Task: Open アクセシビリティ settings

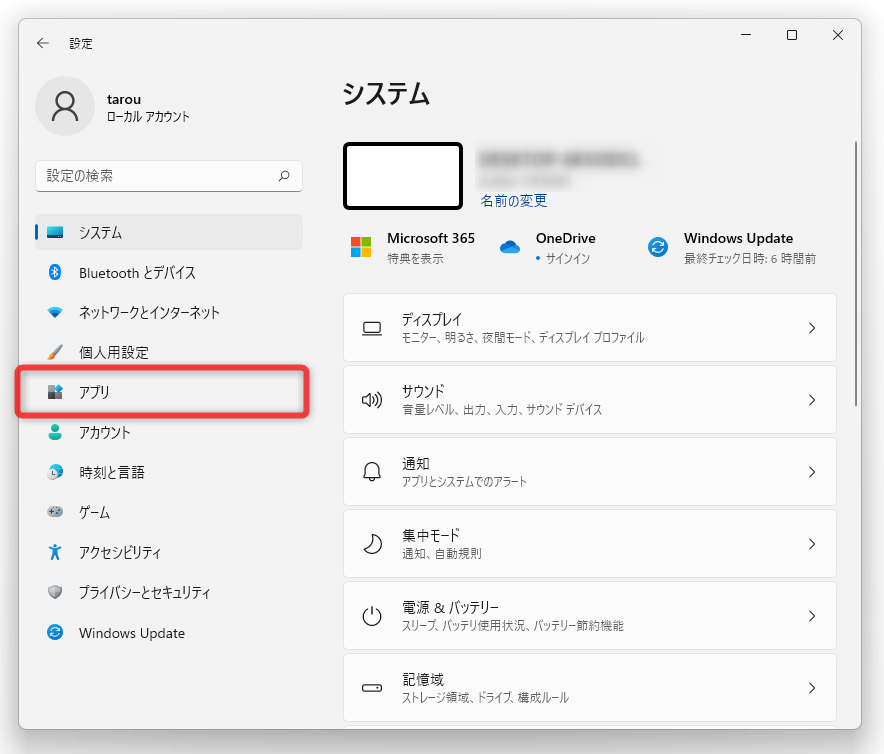Action: click(x=169, y=552)
